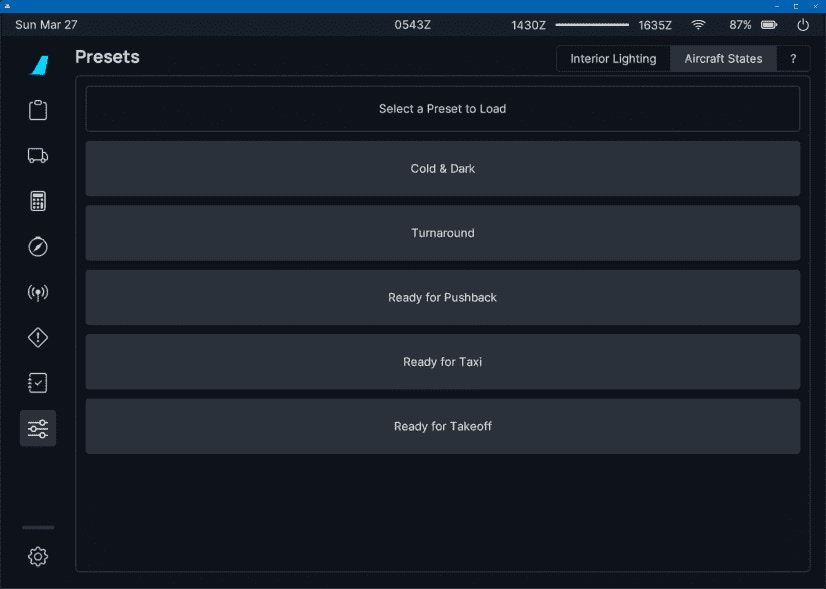The width and height of the screenshot is (826, 589).
Task: Load the Turnaround preset
Action: (x=442, y=233)
